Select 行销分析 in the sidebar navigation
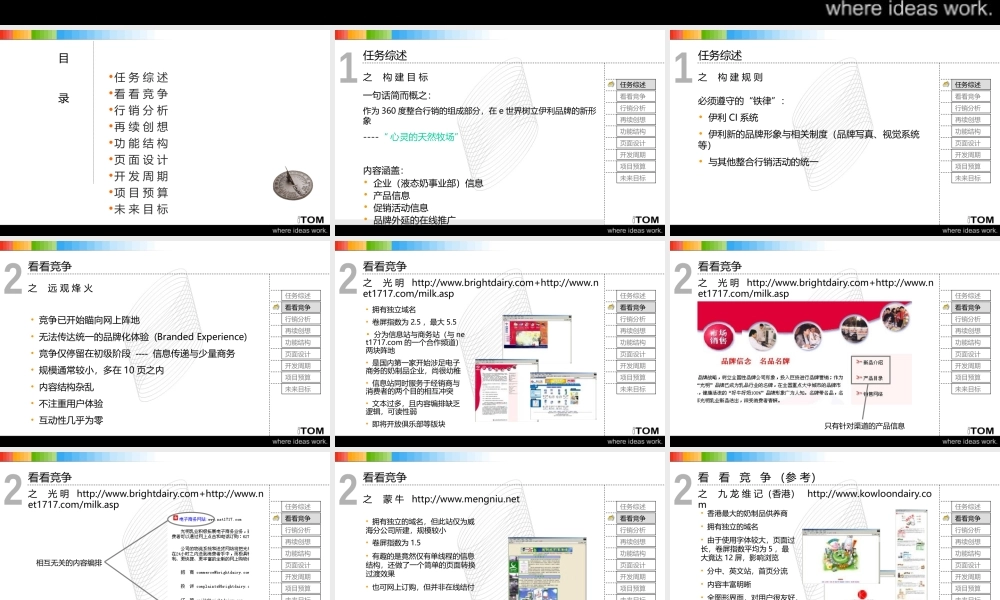This screenshot has height=600, width=1000. pos(636,110)
